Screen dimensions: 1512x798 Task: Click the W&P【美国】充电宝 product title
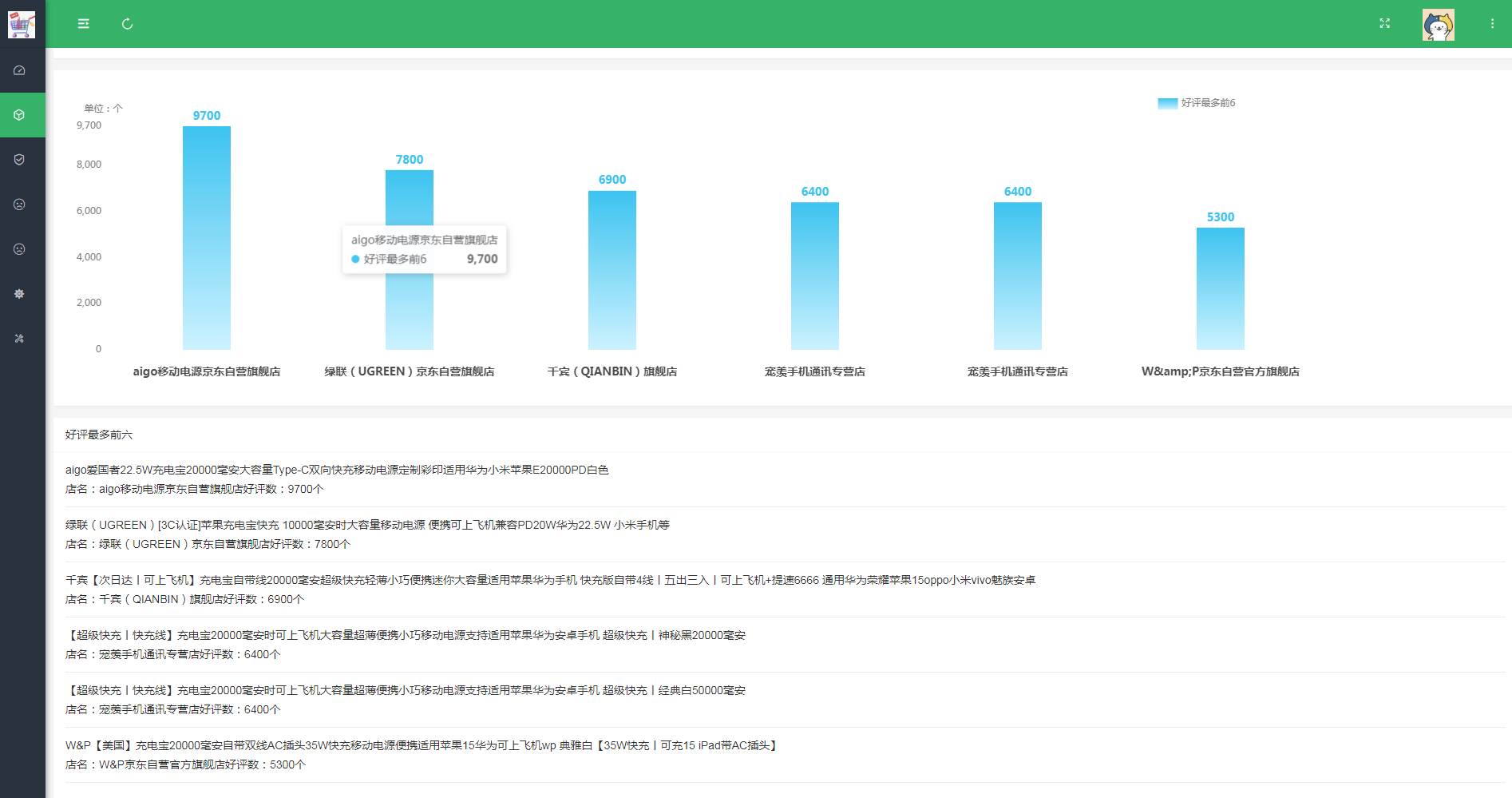coord(423,745)
